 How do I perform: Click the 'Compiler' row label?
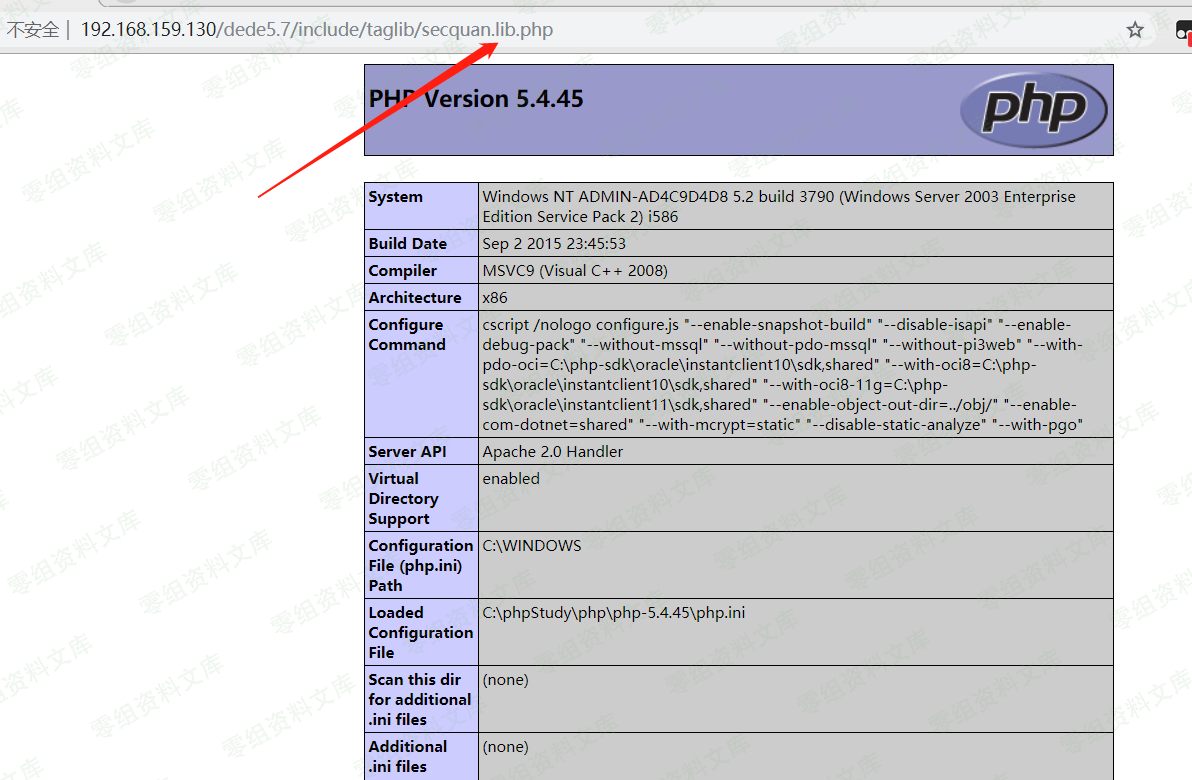tap(402, 270)
